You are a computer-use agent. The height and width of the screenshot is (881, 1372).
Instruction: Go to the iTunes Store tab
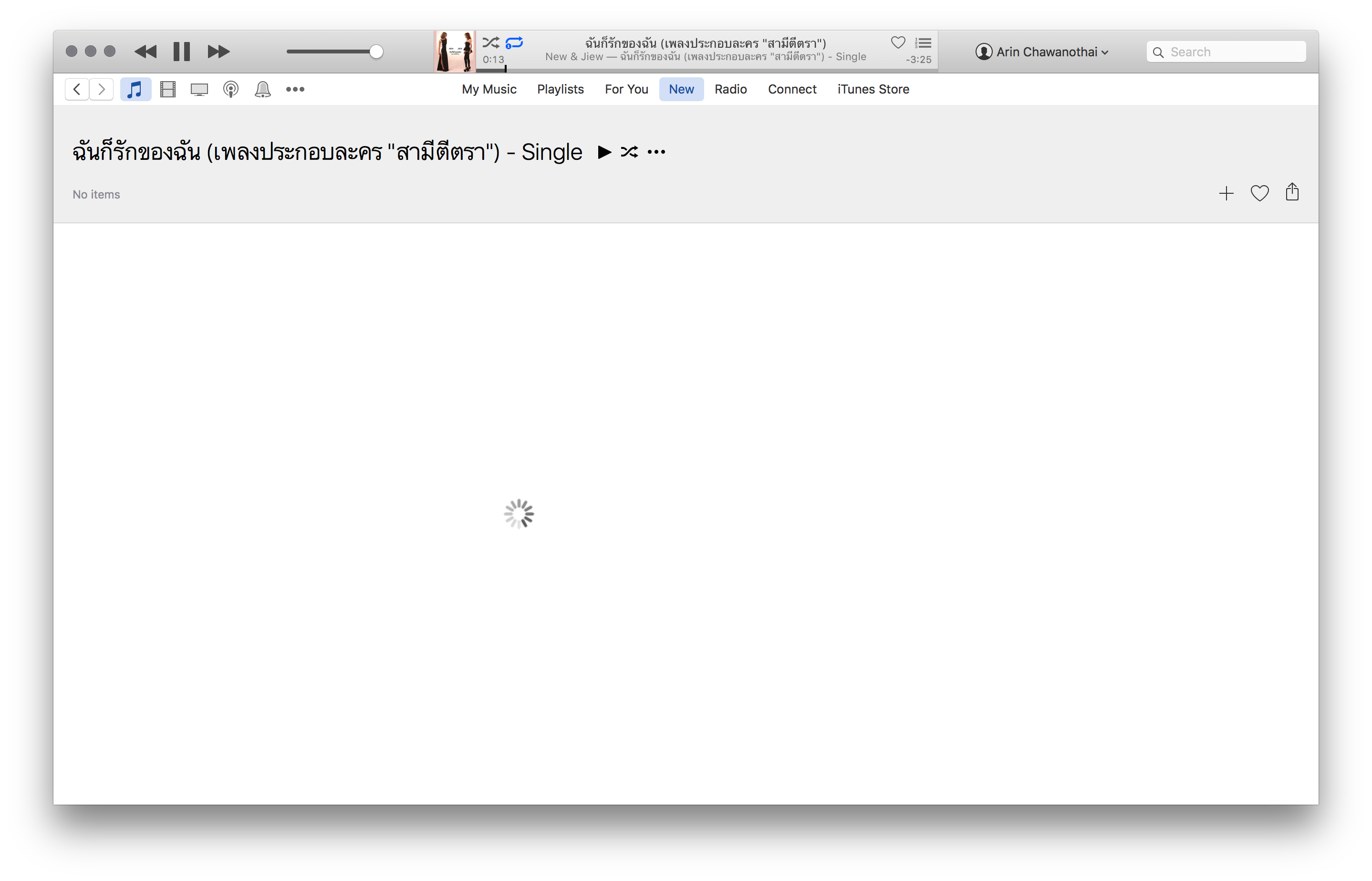click(873, 89)
